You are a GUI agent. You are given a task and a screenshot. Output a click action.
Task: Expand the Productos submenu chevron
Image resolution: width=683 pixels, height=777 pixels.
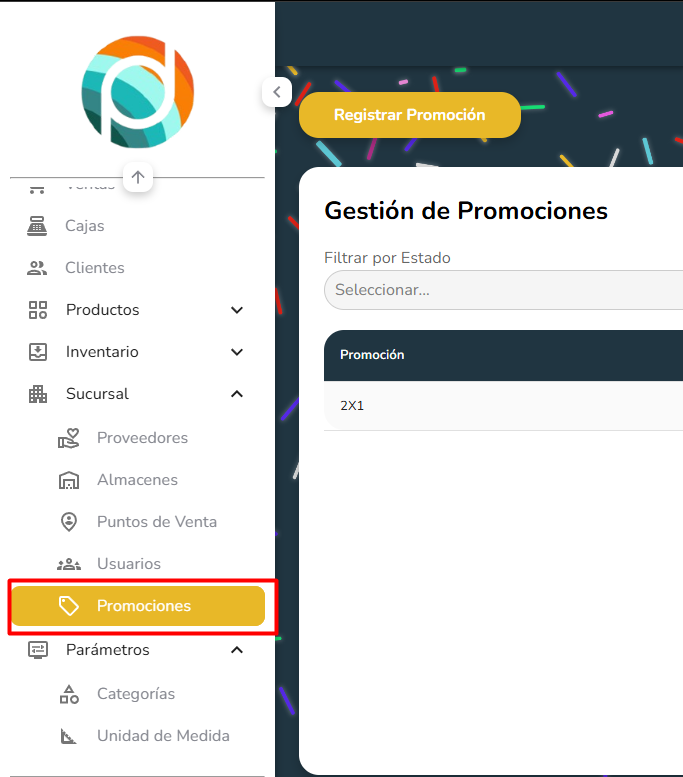point(237,310)
